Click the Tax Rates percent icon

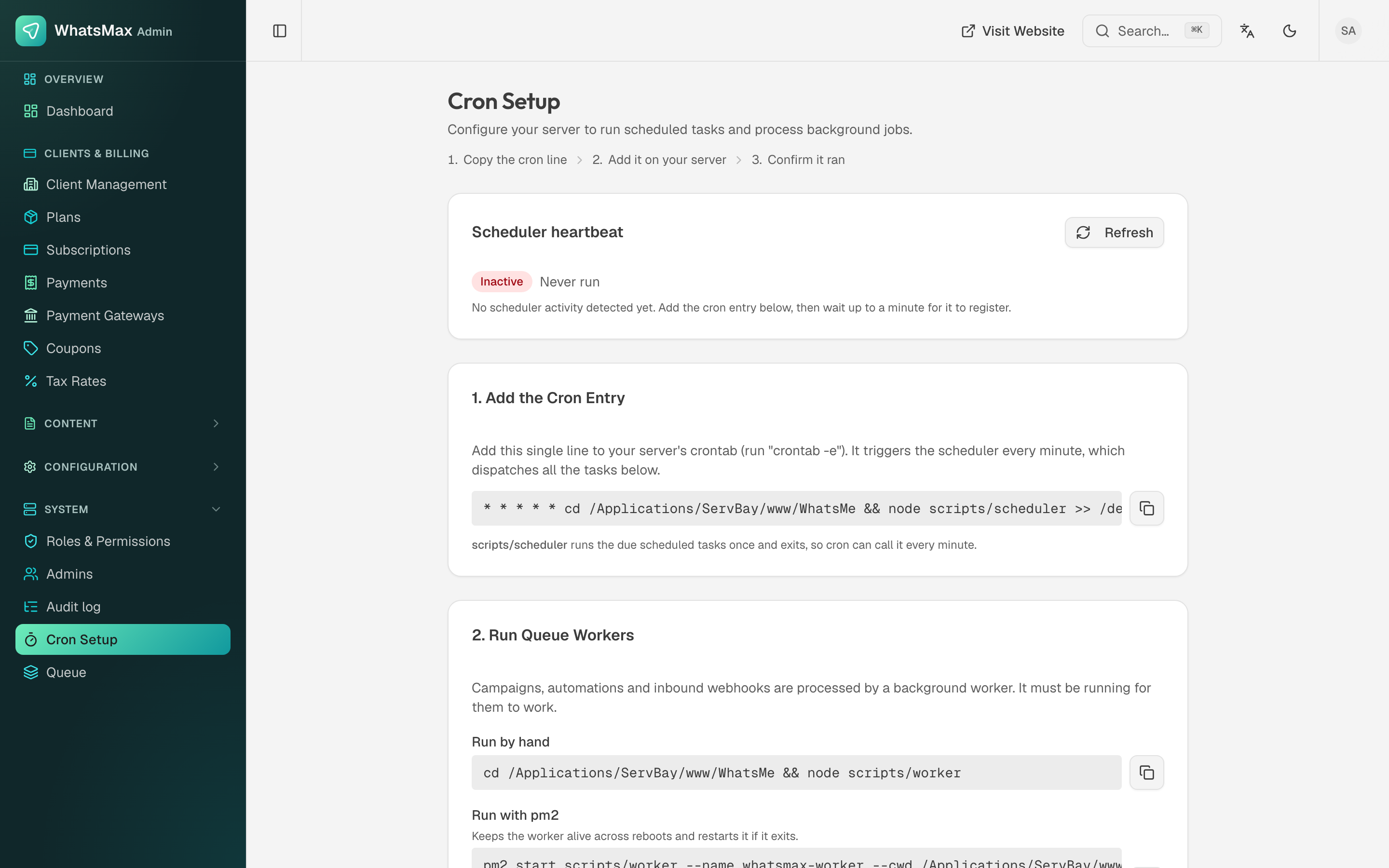coord(30,380)
